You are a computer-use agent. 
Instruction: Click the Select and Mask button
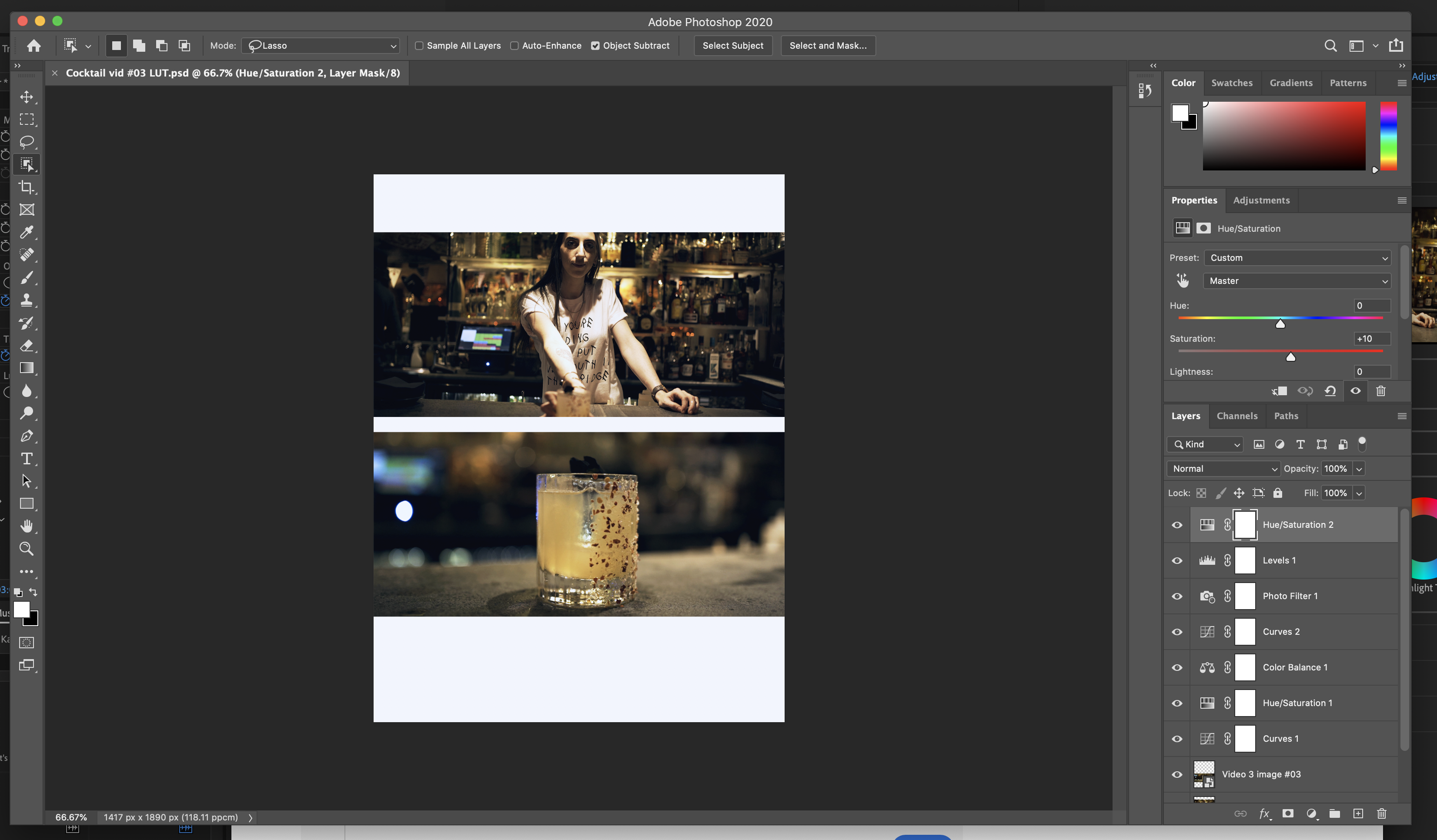(828, 46)
